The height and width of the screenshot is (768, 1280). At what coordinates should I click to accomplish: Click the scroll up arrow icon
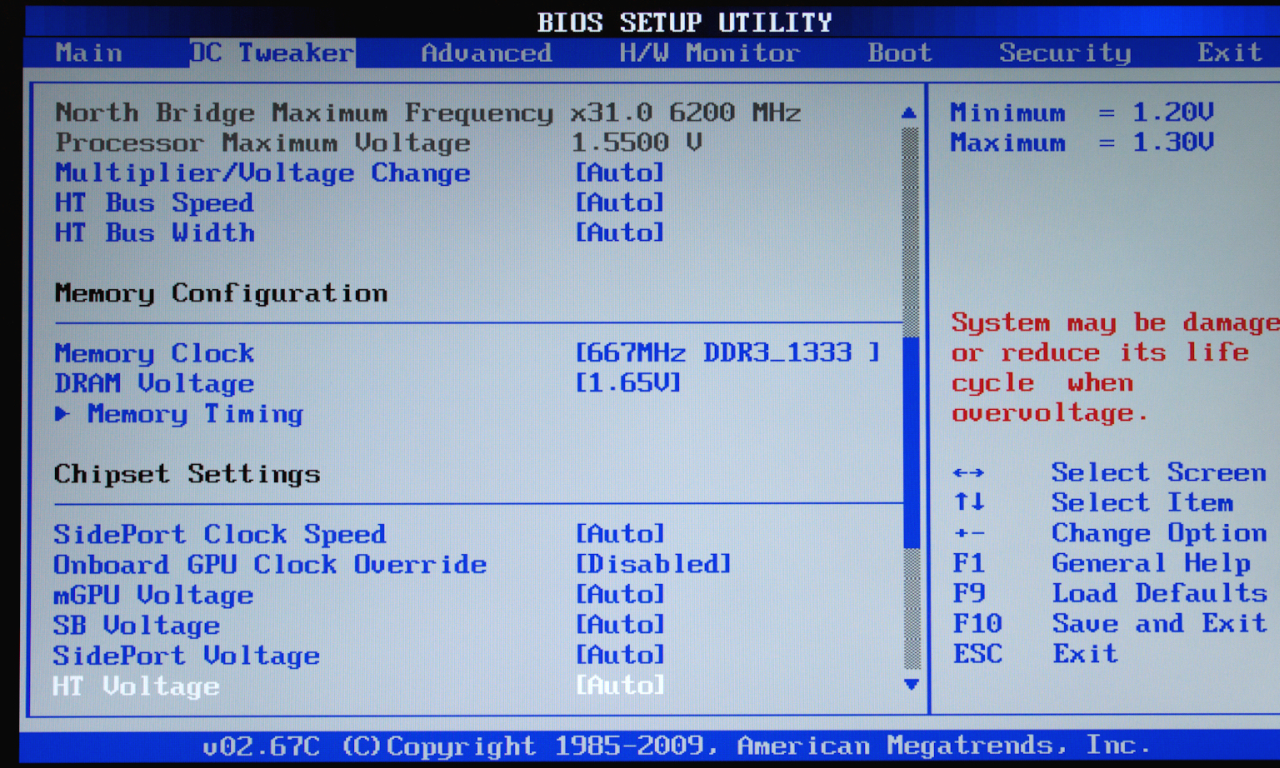click(909, 113)
